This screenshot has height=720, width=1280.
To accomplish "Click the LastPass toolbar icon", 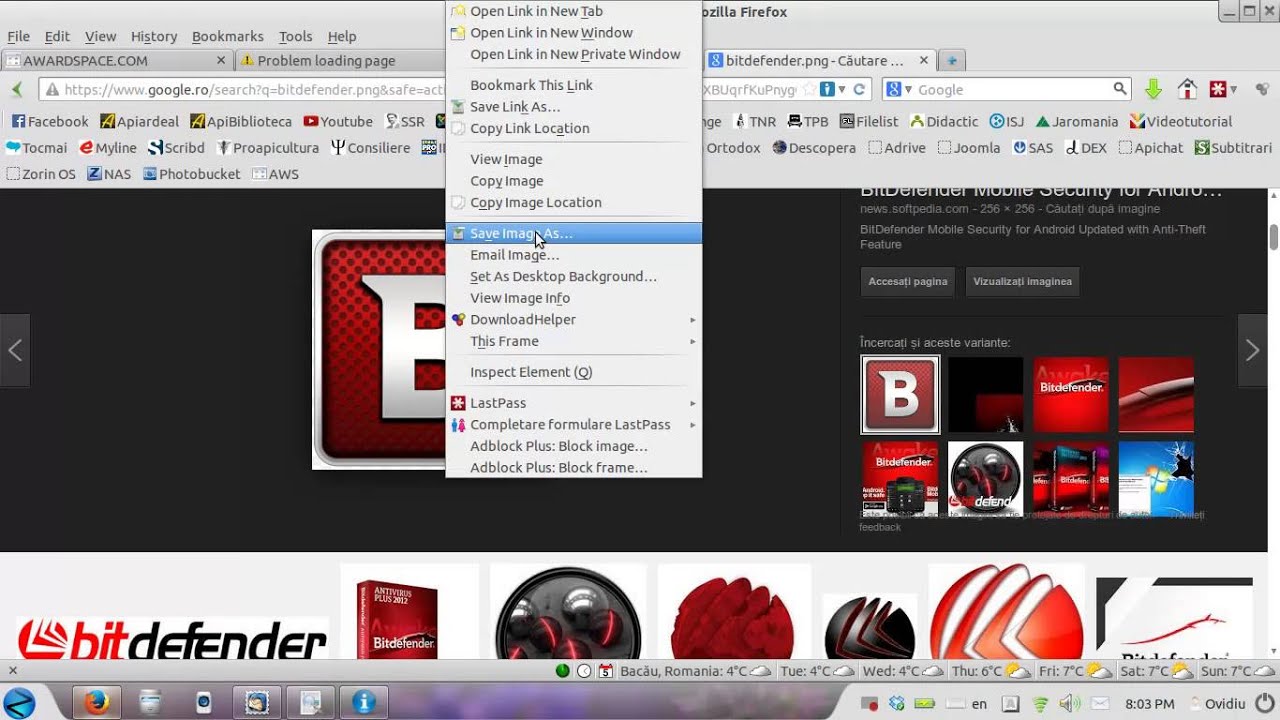I will [x=1218, y=89].
